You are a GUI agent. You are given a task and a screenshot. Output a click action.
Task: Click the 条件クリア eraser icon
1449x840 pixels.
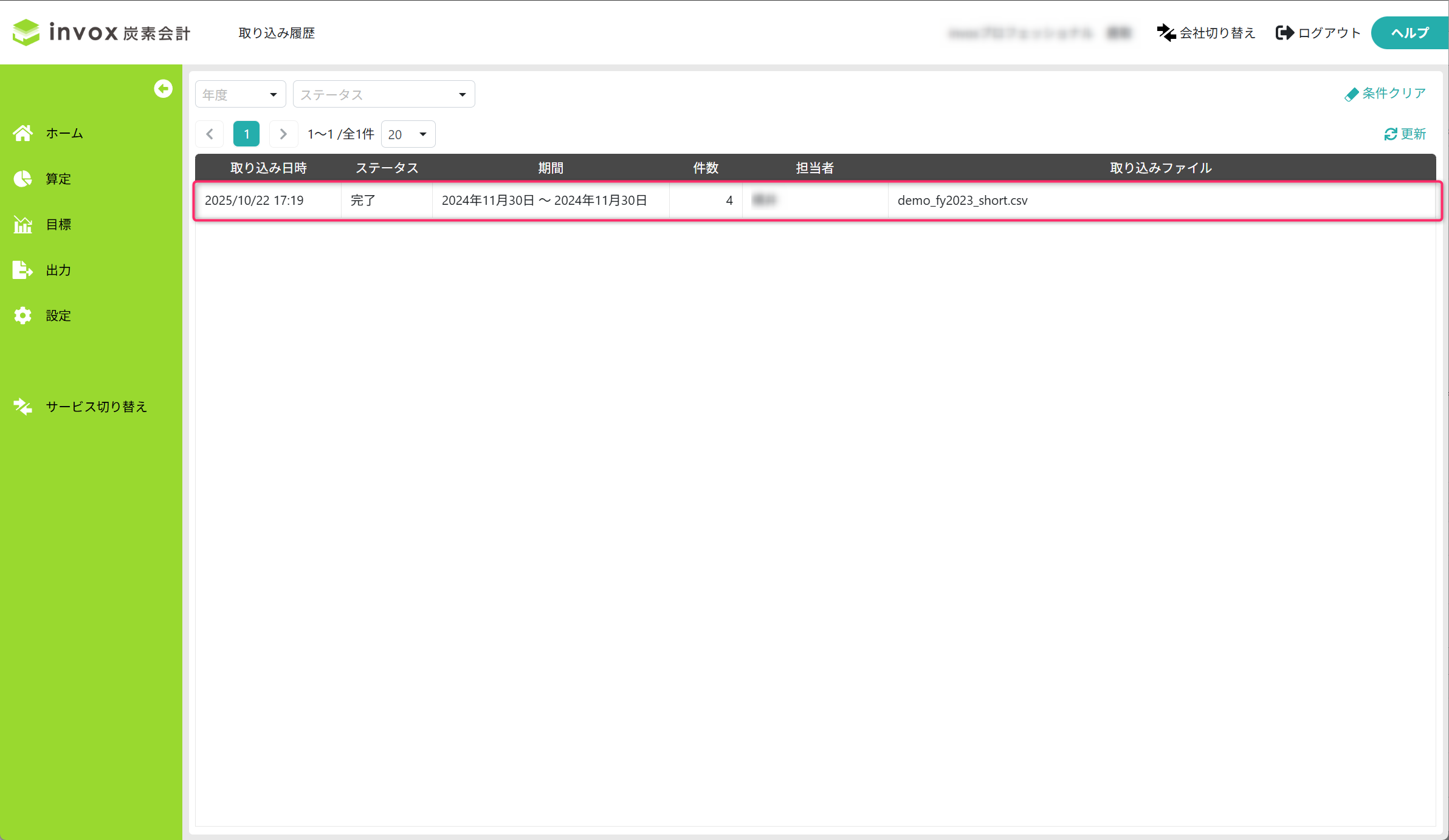(1351, 94)
